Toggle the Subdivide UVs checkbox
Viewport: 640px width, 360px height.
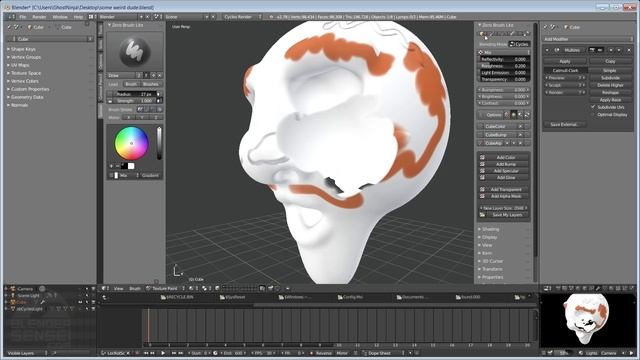(593, 107)
